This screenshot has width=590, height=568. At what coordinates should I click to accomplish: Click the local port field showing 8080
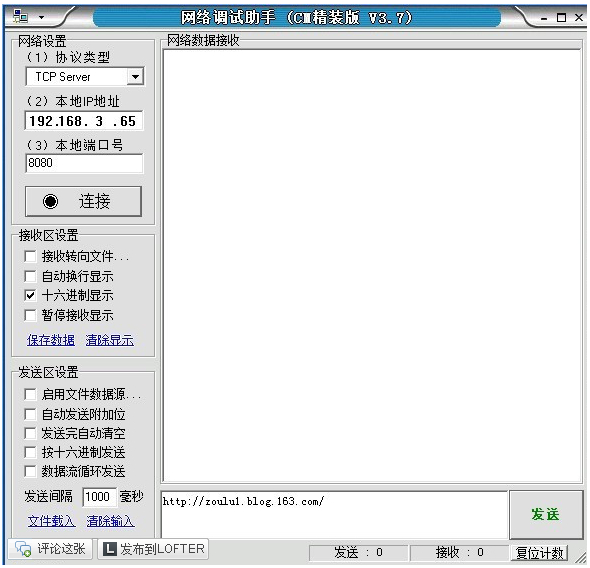click(x=84, y=163)
